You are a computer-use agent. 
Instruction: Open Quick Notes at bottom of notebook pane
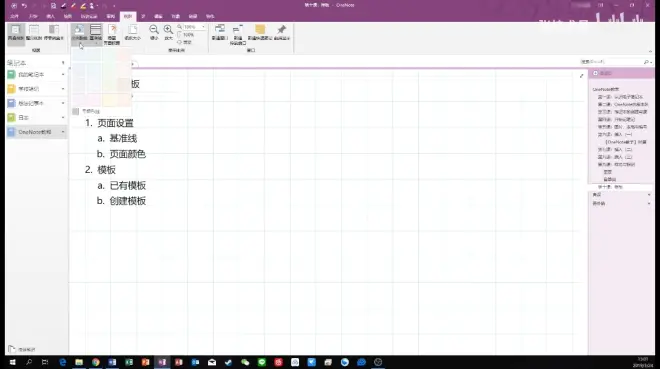[x=22, y=349]
